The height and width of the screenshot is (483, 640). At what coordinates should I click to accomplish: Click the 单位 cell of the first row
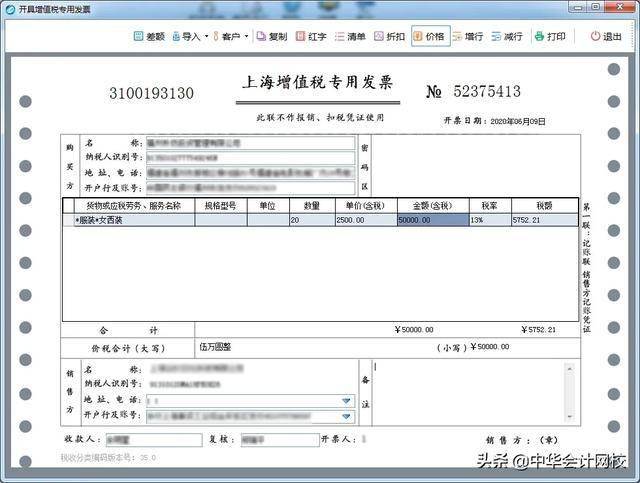268,220
